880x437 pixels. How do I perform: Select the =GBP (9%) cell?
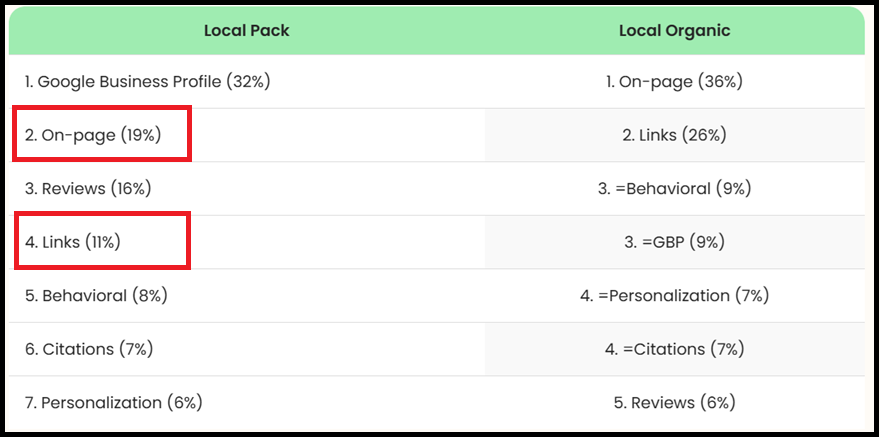click(x=674, y=242)
